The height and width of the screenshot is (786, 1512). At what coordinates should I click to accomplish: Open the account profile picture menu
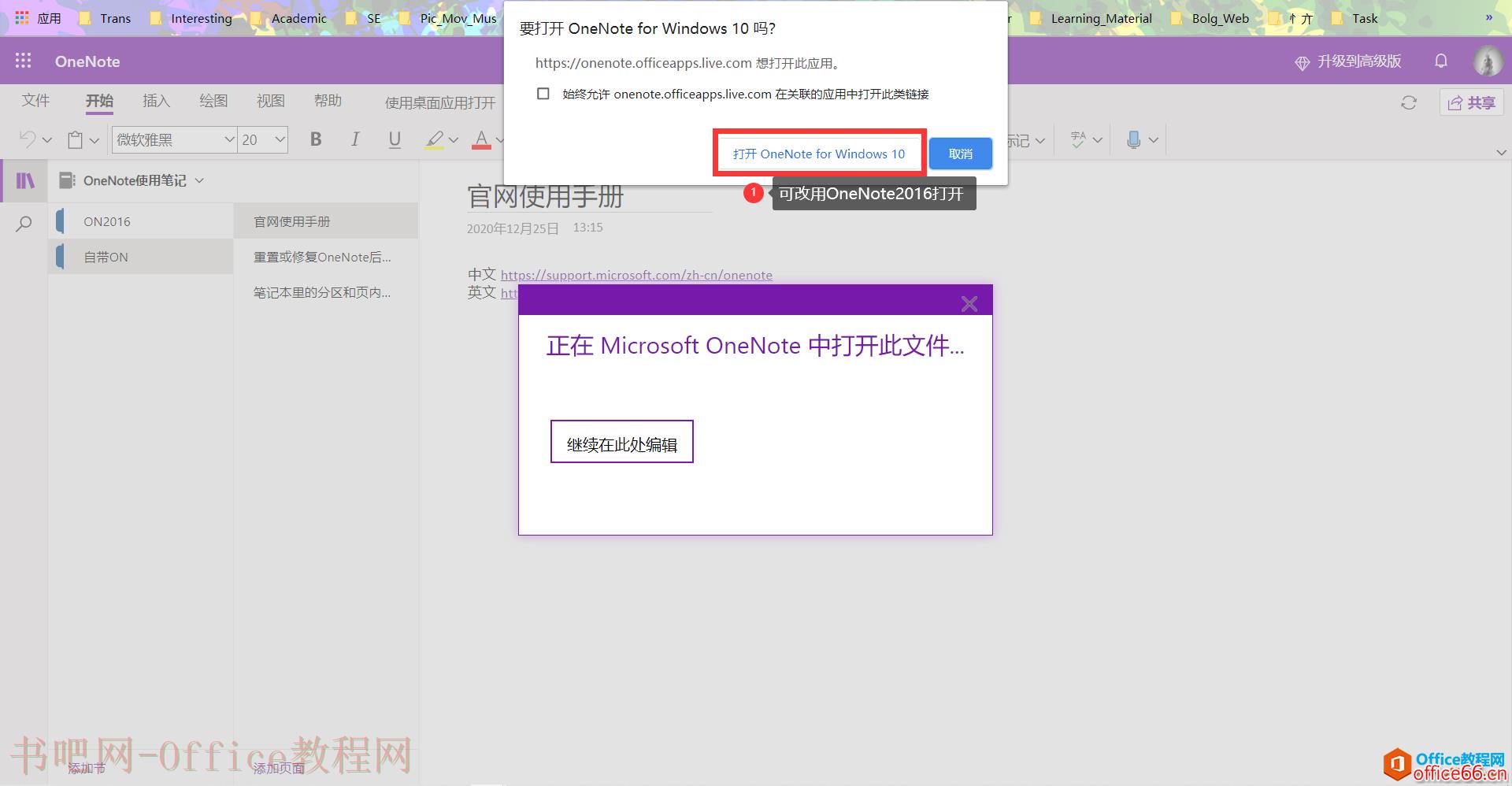(x=1488, y=61)
